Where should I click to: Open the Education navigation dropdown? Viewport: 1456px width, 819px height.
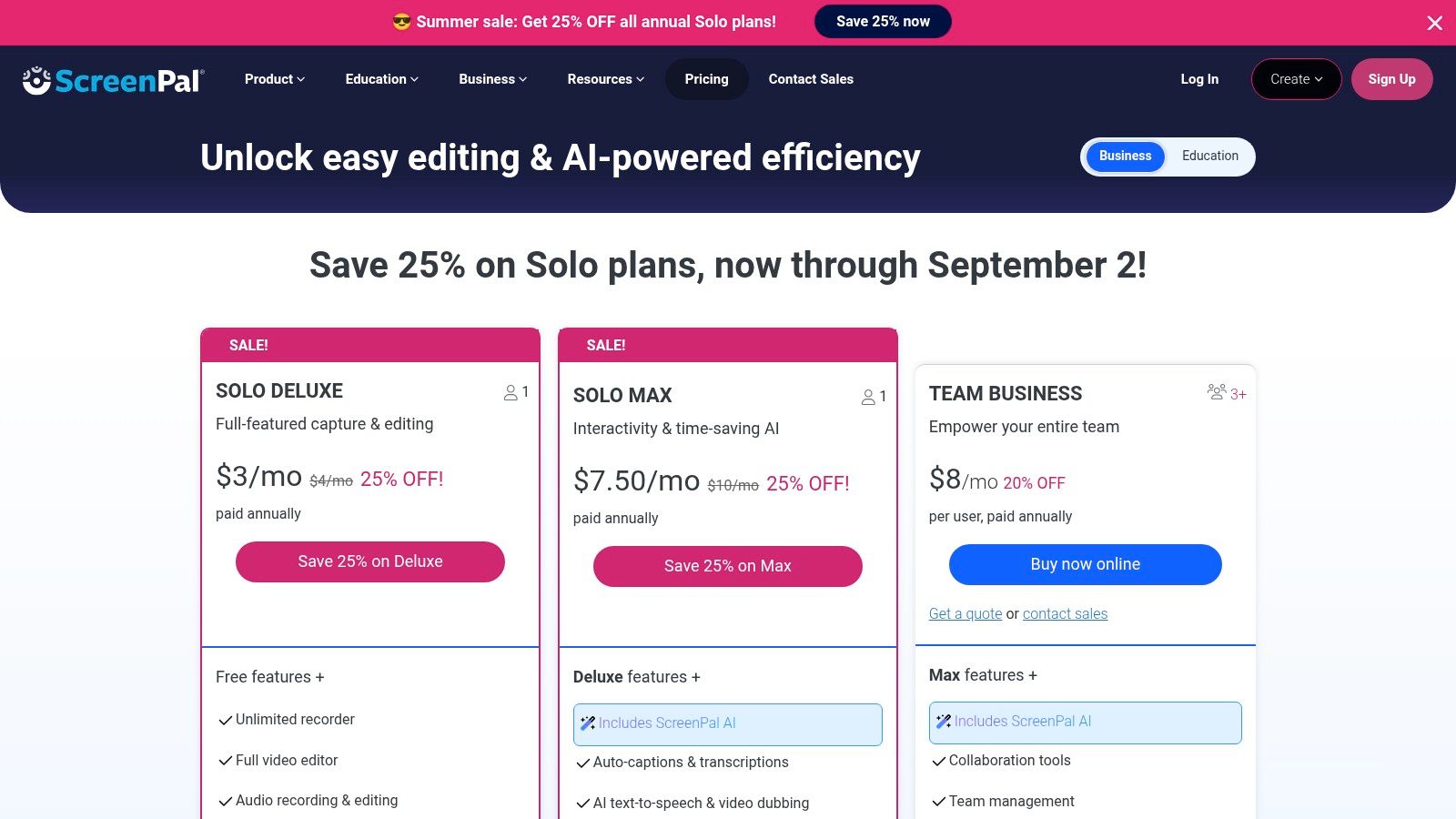381,79
